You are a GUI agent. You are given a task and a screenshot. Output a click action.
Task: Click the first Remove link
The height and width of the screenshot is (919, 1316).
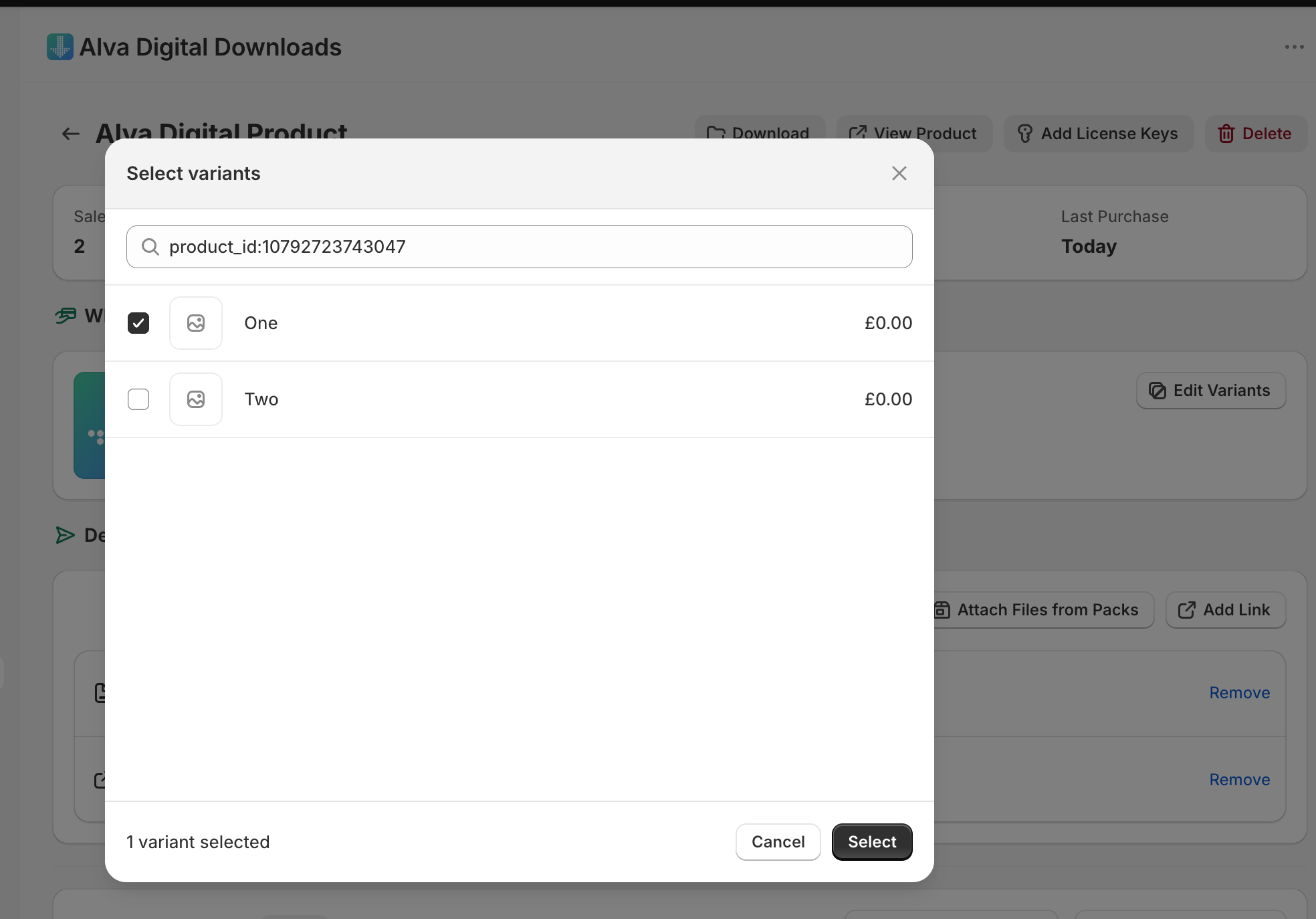1240,693
